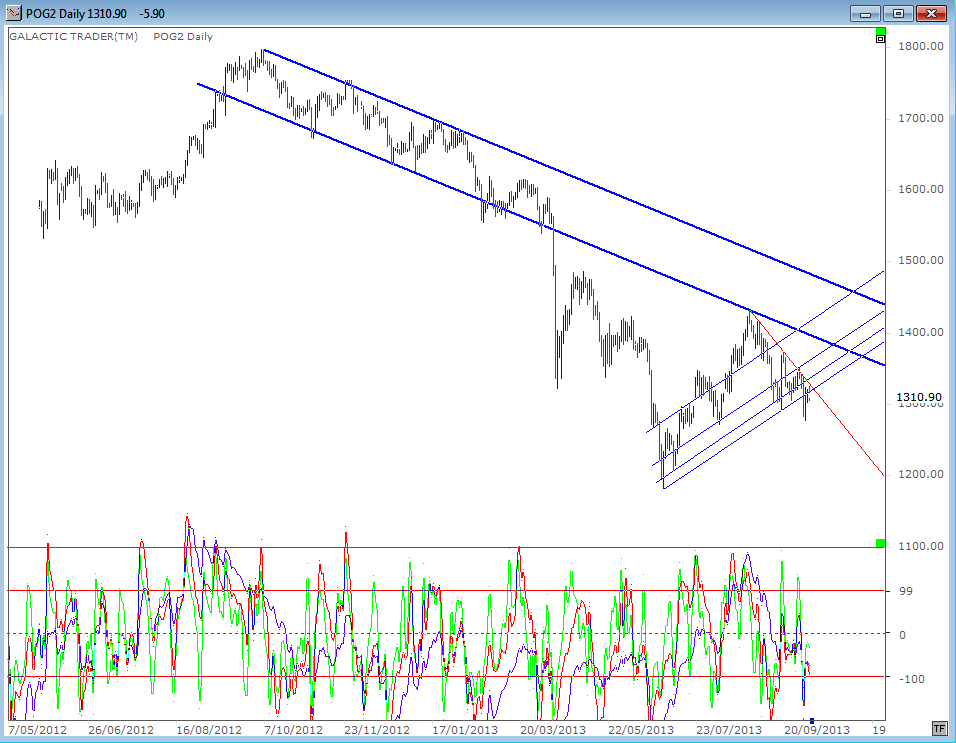The width and height of the screenshot is (956, 743).
Task: Click the 22/05/2013 date label
Action: (641, 730)
